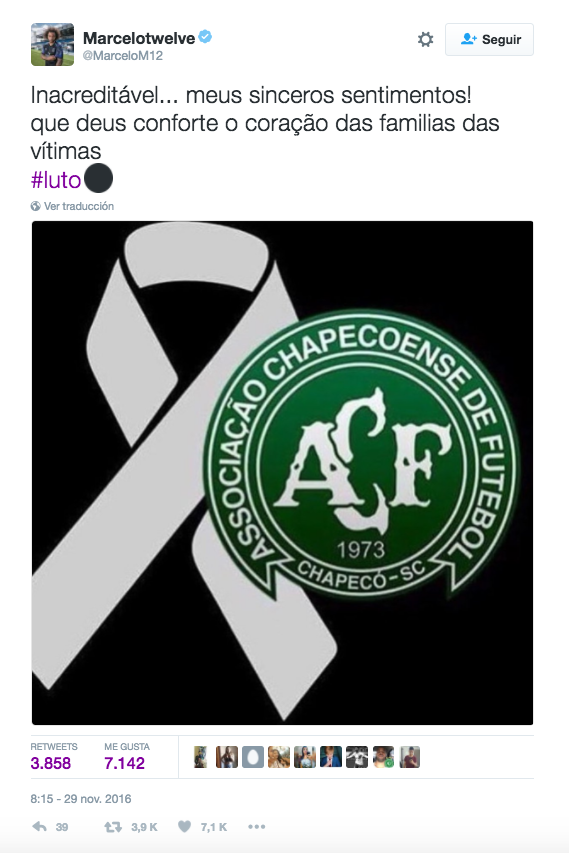Viewport: 569px width, 853px height.
Task: Click the globe icon beside Ver traducción
Action: 35,206
